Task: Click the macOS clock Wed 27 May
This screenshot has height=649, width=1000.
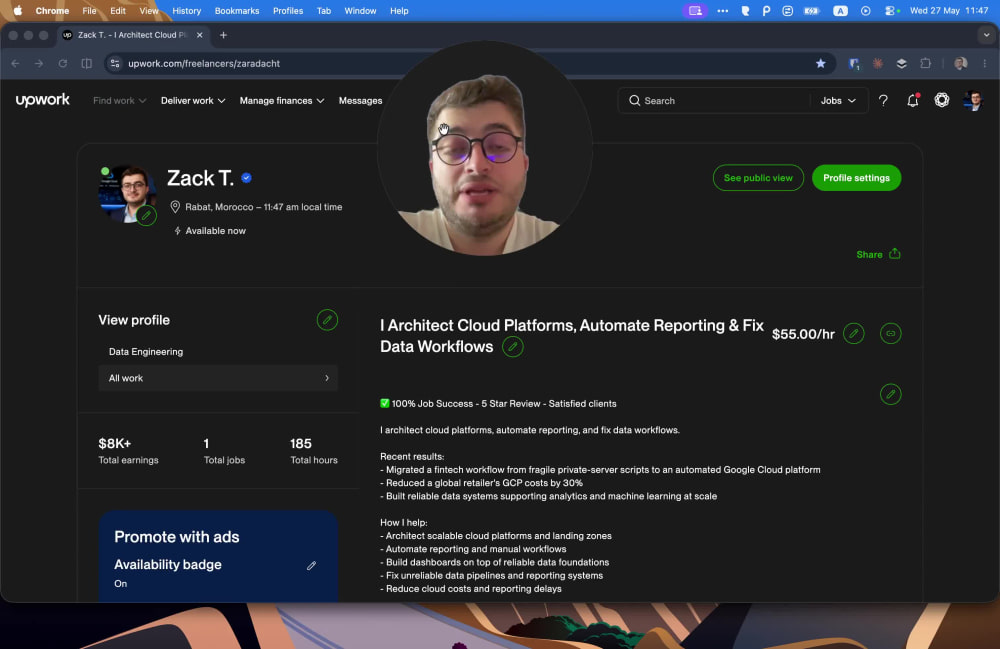Action: click(x=949, y=11)
